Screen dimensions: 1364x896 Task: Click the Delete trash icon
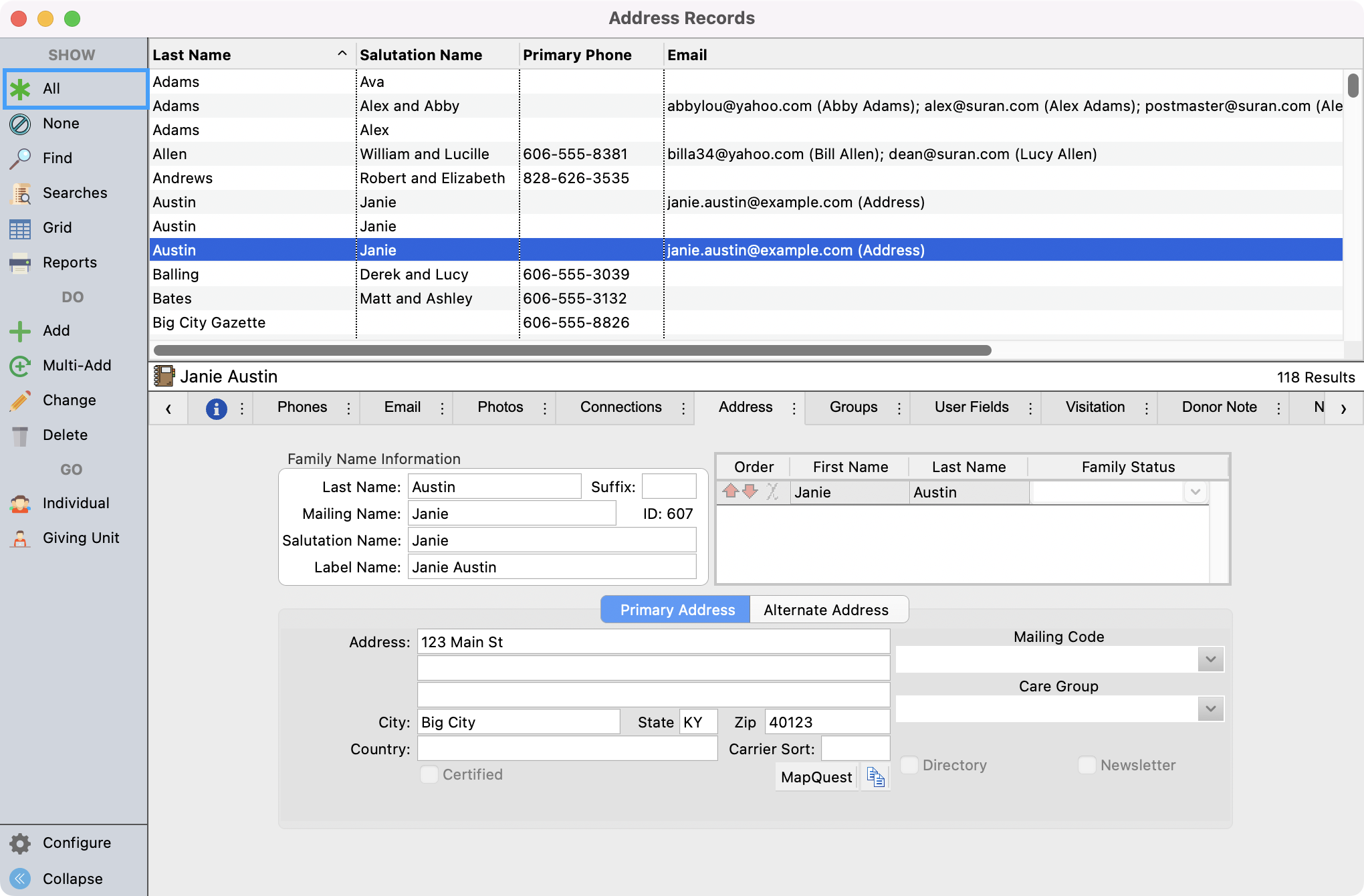tap(20, 435)
